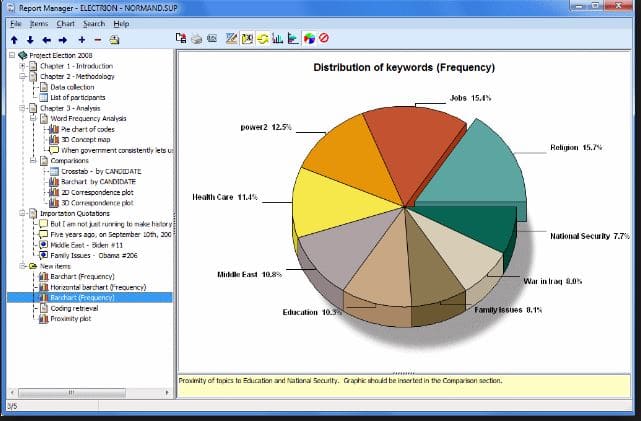Click the tree scrollbar right arrow

tap(167, 393)
